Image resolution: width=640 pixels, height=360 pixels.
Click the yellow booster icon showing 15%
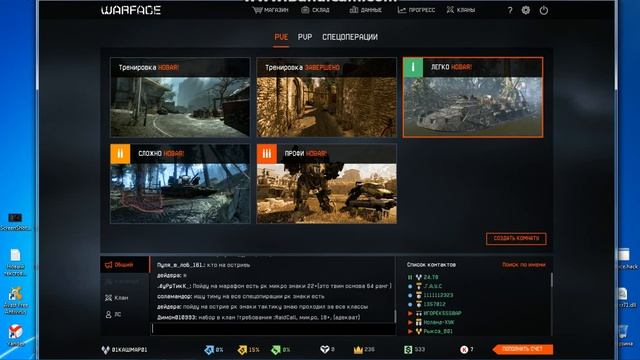242,350
